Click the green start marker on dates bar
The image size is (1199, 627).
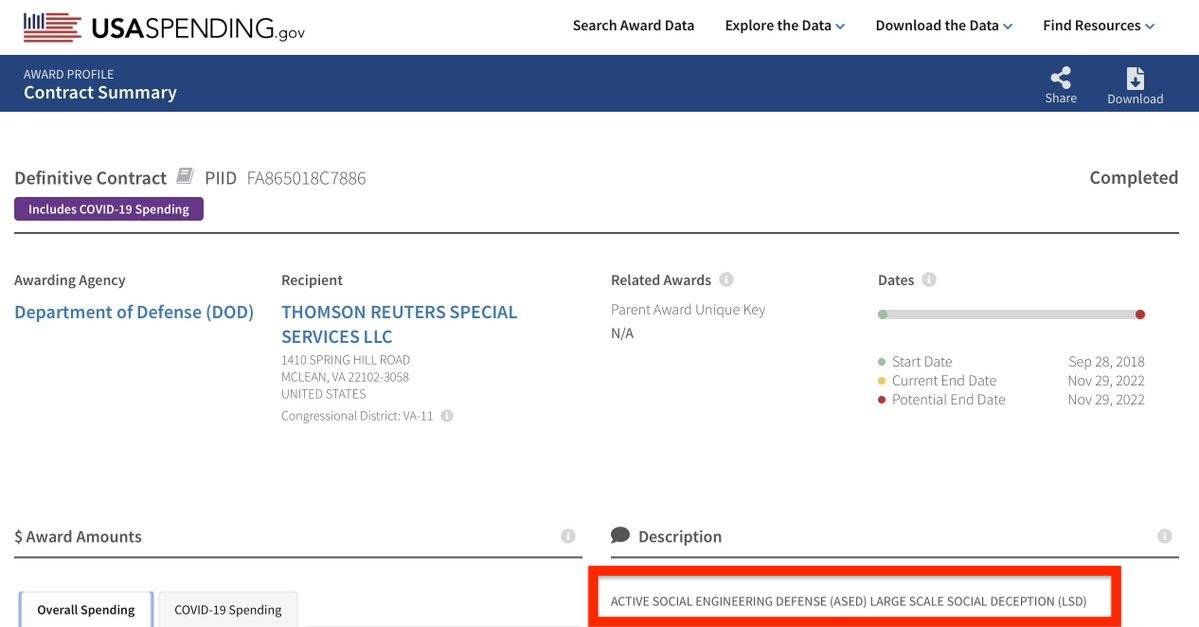[x=882, y=314]
